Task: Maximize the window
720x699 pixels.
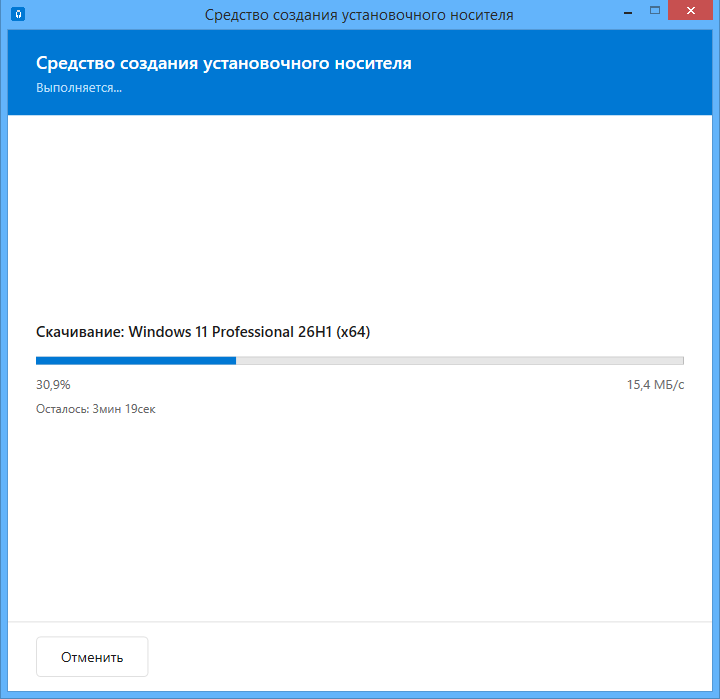Action: pyautogui.click(x=655, y=11)
